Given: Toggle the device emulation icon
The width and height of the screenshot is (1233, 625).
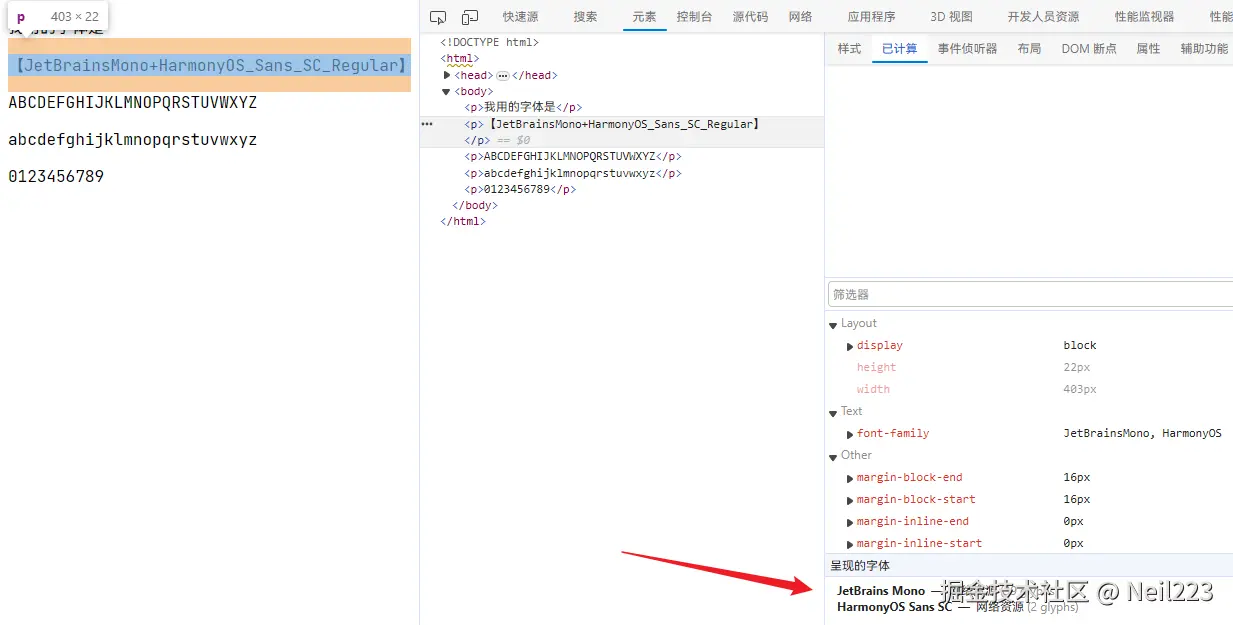Looking at the screenshot, I should pyautogui.click(x=470, y=17).
